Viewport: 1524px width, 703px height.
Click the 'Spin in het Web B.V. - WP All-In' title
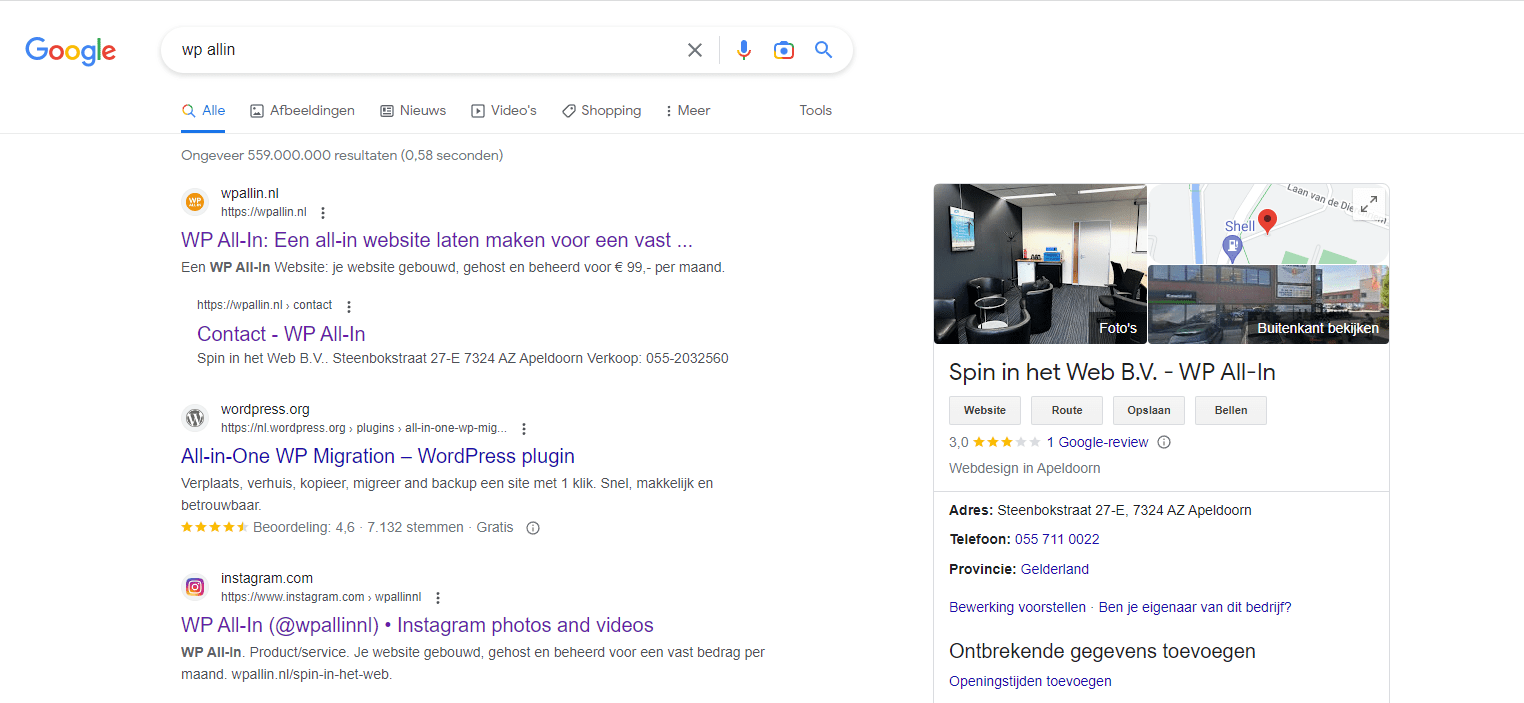1112,372
